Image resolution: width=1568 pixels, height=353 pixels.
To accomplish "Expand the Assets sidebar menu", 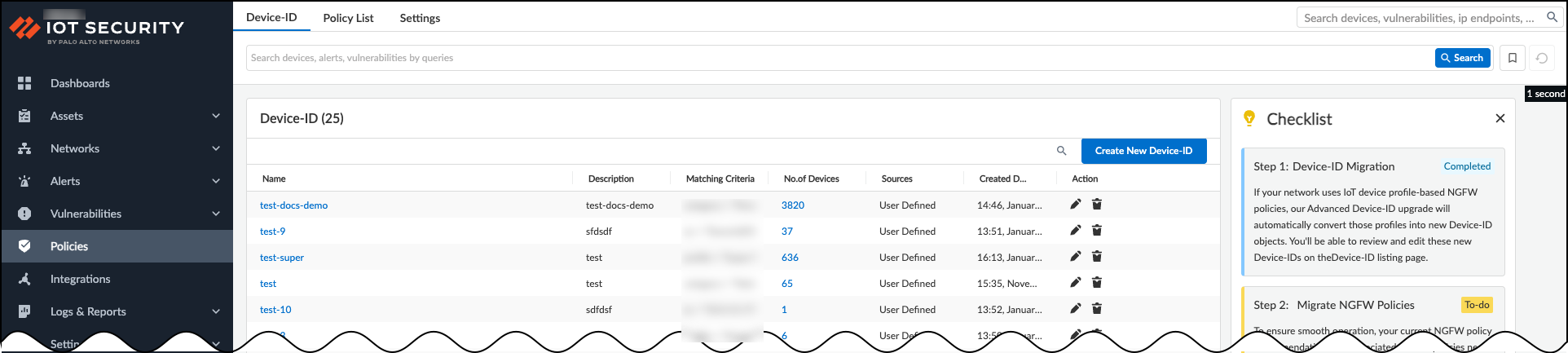I will click(x=216, y=116).
